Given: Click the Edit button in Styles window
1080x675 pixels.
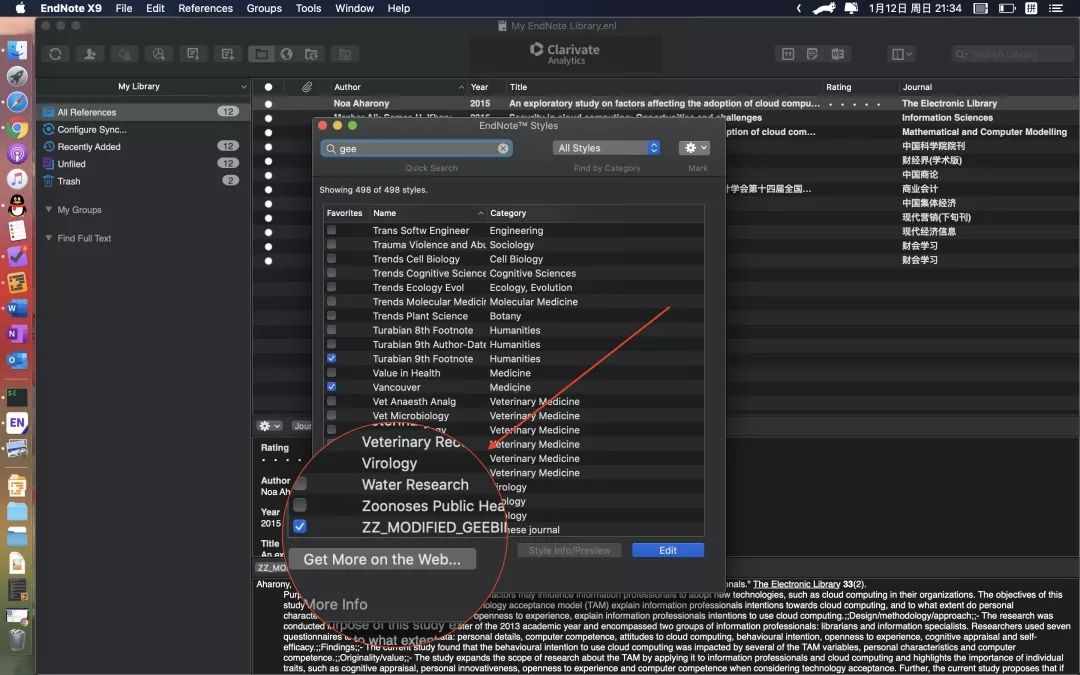Looking at the screenshot, I should [x=667, y=550].
